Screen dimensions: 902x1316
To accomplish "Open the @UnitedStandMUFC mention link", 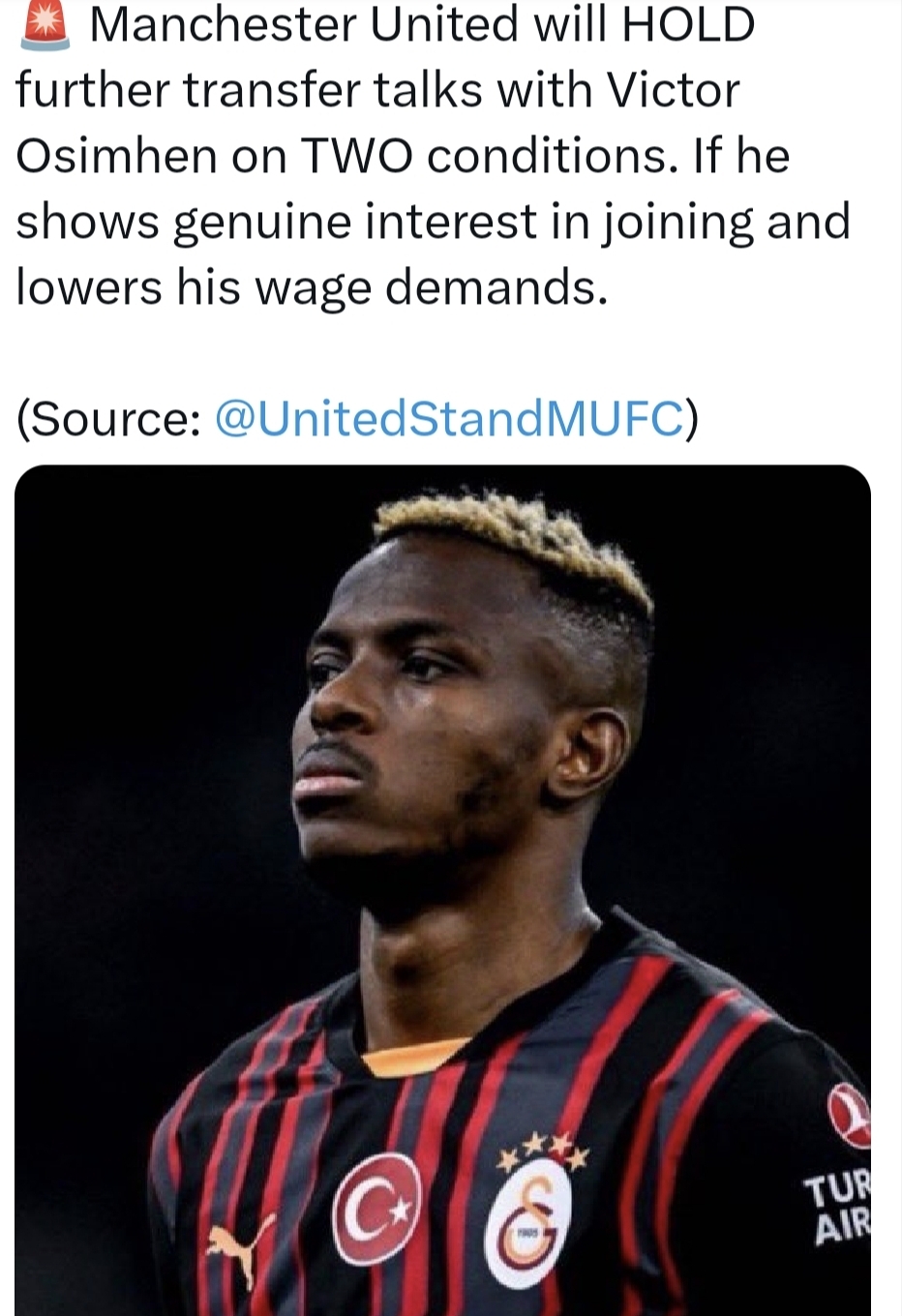I will coord(448,419).
